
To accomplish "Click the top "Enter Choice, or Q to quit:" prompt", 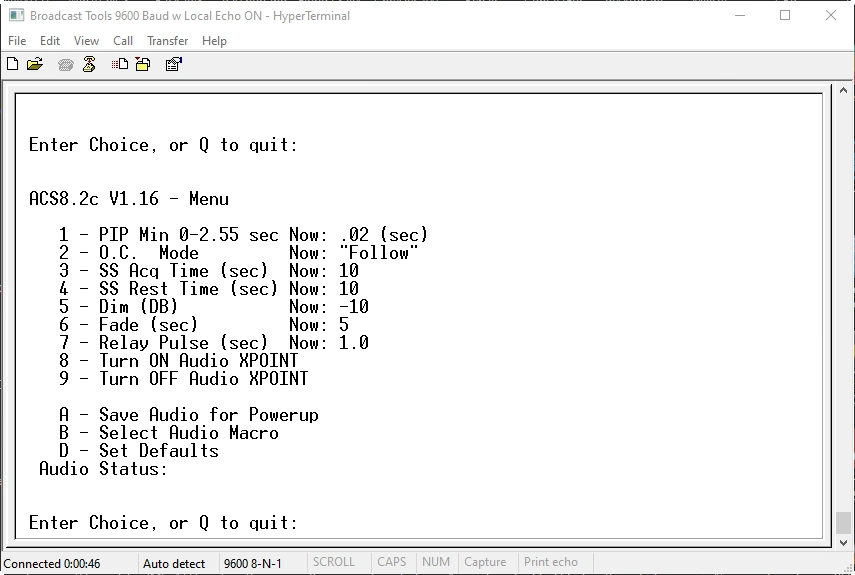I will coord(164,144).
